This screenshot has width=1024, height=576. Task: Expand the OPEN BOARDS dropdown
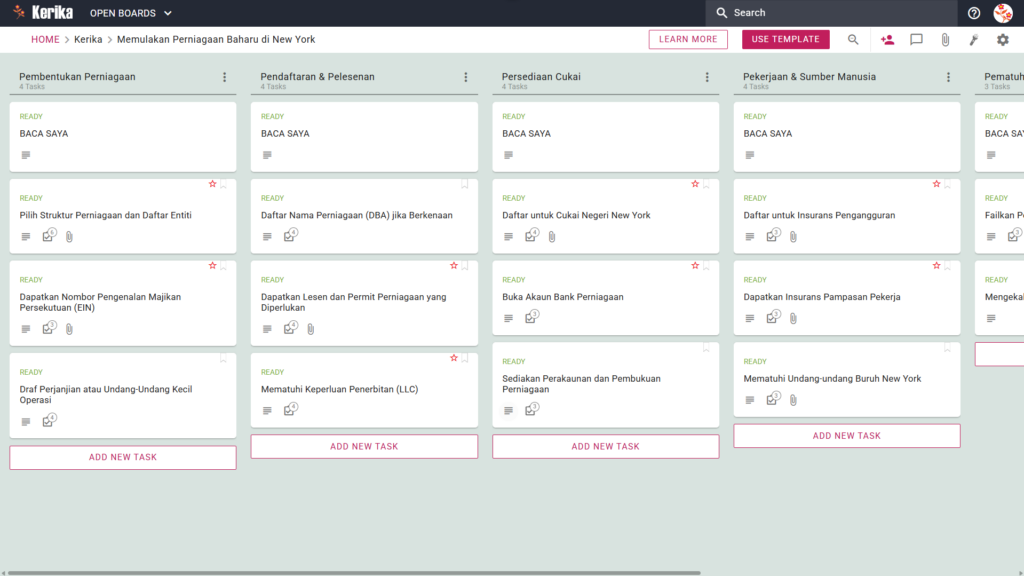[x=131, y=13]
